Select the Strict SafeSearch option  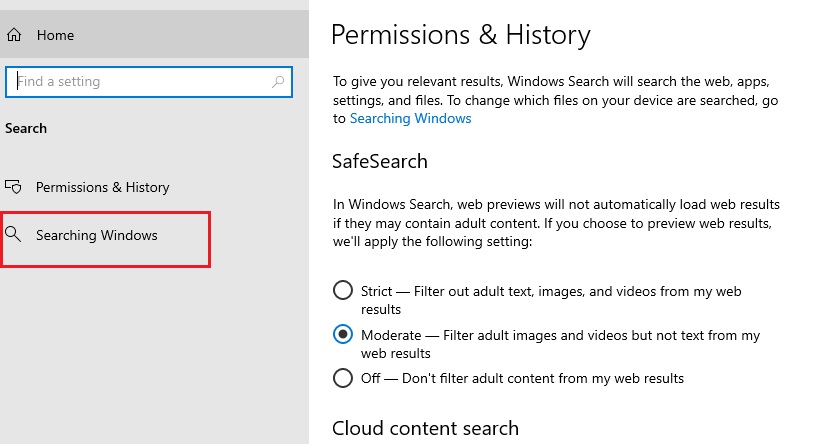tap(342, 290)
